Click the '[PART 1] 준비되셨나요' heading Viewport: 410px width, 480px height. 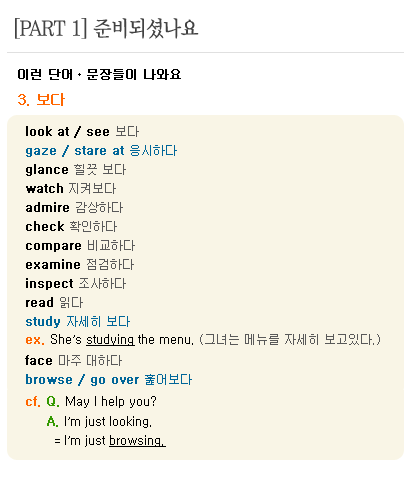[106, 28]
